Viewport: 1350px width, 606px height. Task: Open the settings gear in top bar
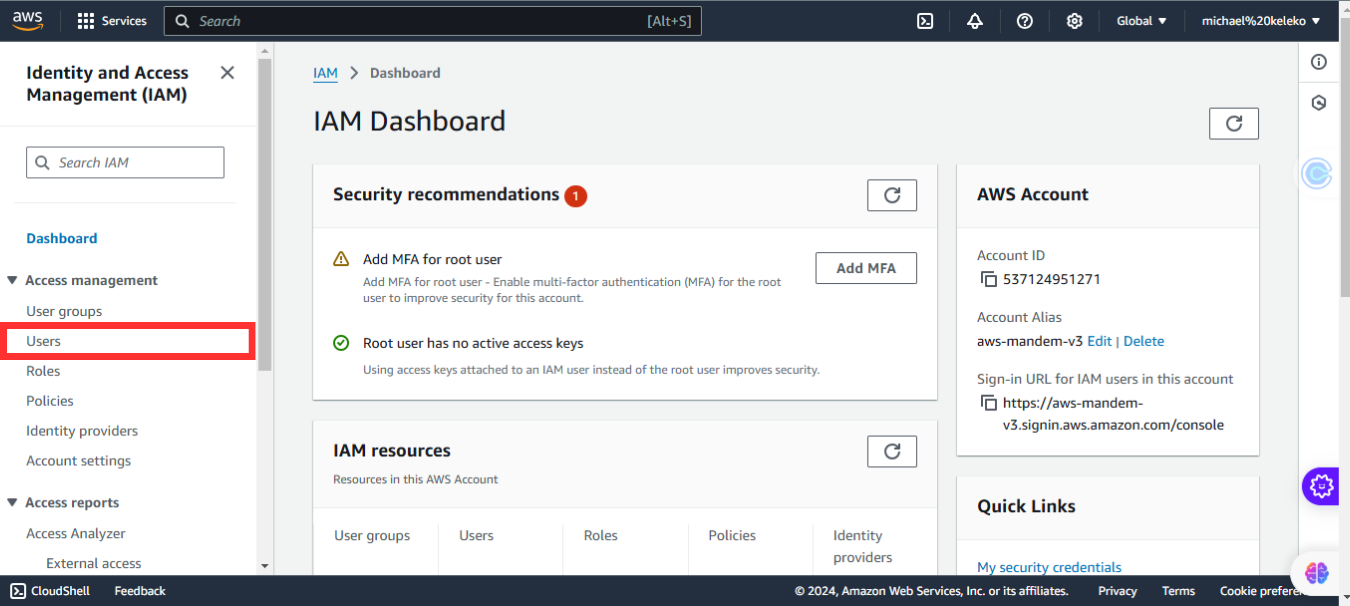(1075, 21)
